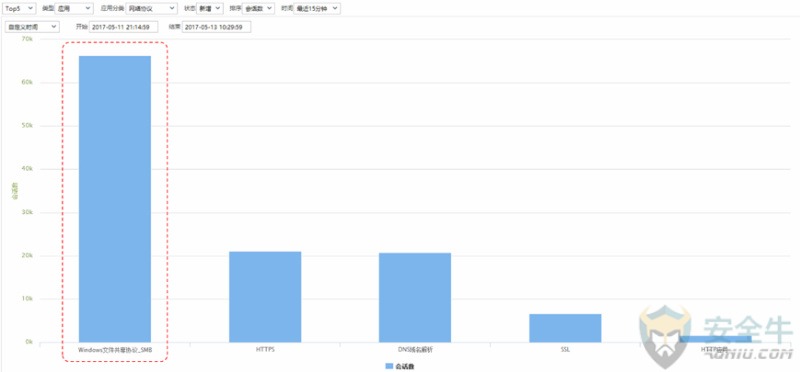Screen dimensions: 800x372
Task: Click the HTTPS axis label
Action: pyautogui.click(x=265, y=350)
